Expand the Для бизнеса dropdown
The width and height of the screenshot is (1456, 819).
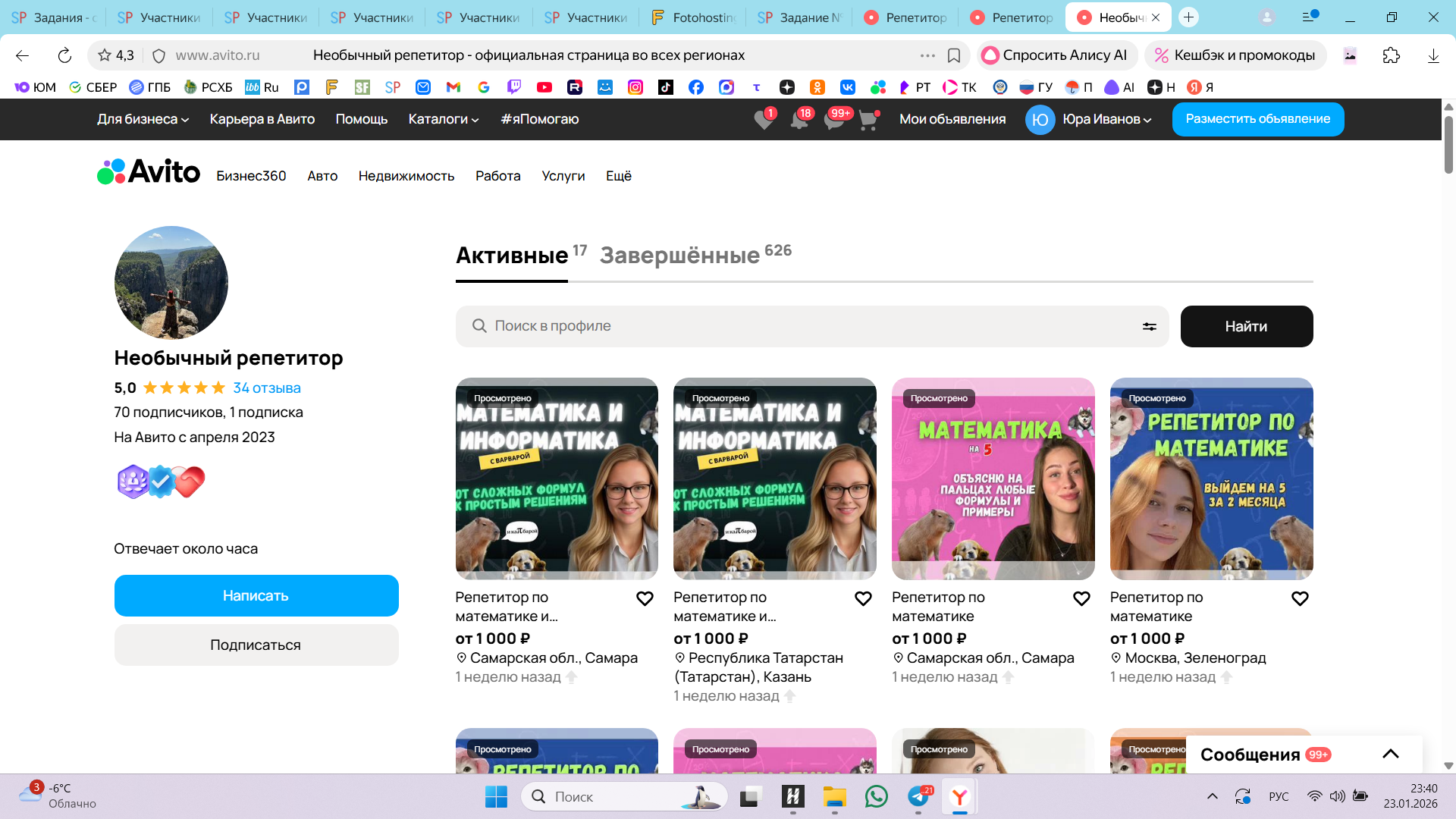pos(143,119)
